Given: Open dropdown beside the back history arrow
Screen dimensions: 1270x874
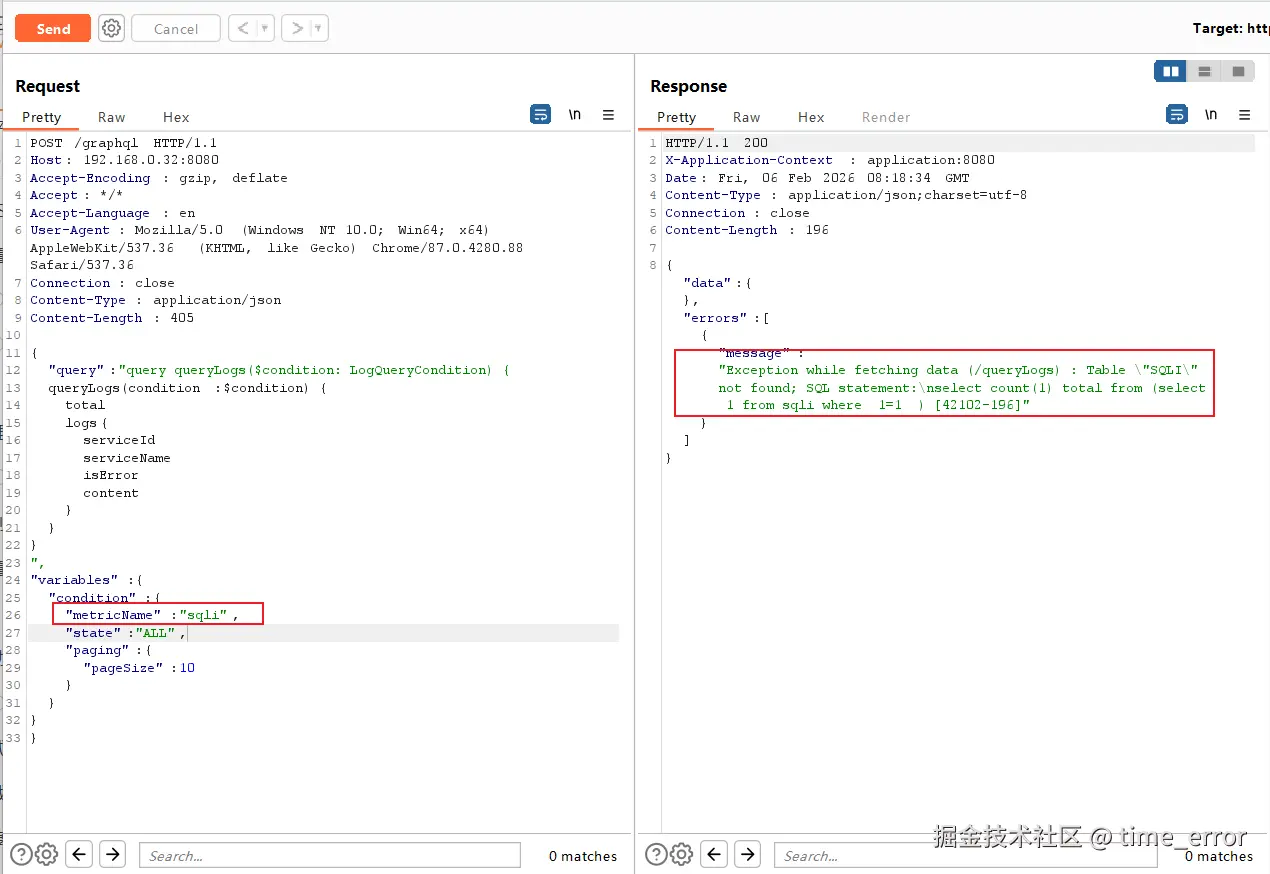Looking at the screenshot, I should point(265,28).
